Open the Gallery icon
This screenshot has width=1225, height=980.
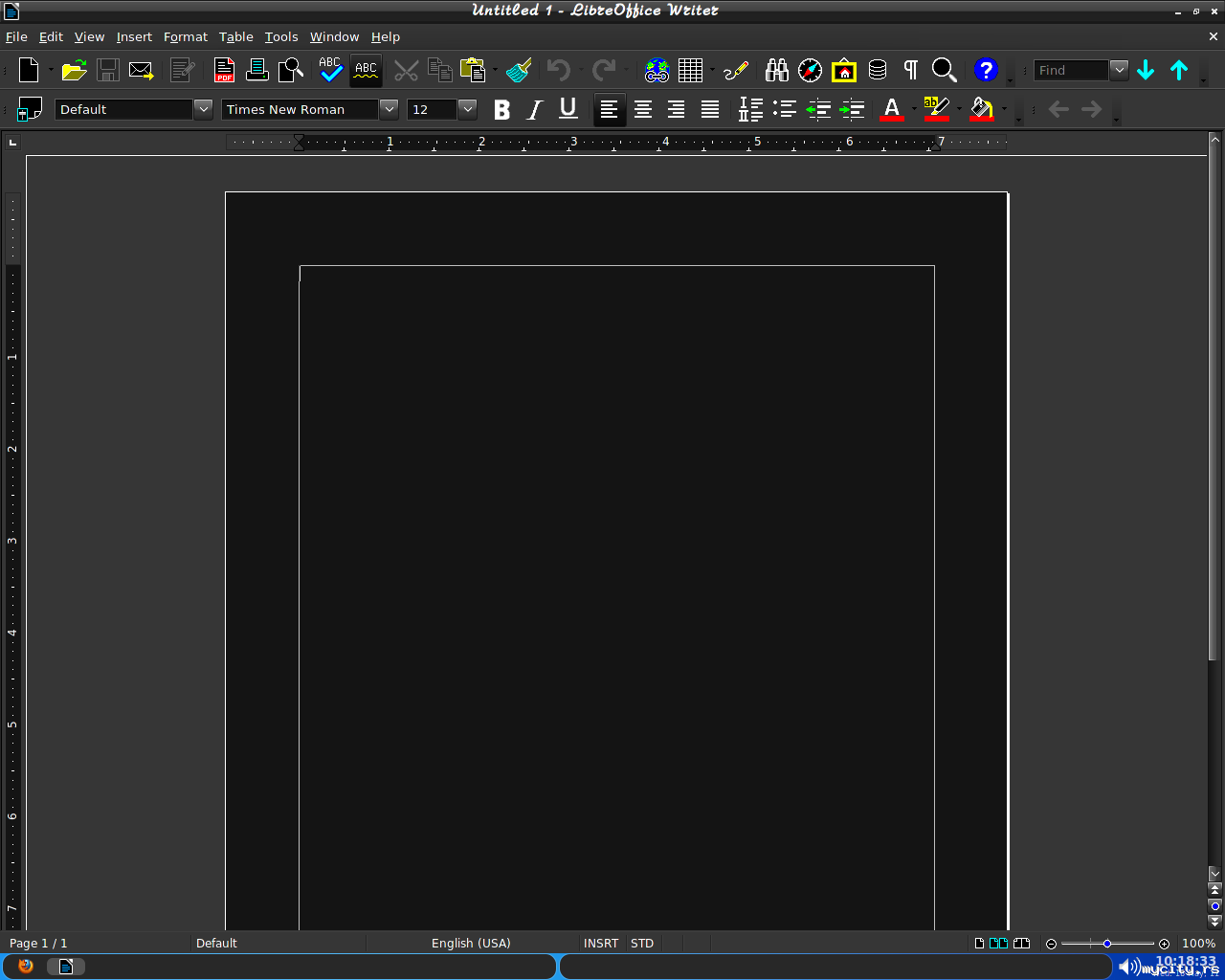pos(844,70)
